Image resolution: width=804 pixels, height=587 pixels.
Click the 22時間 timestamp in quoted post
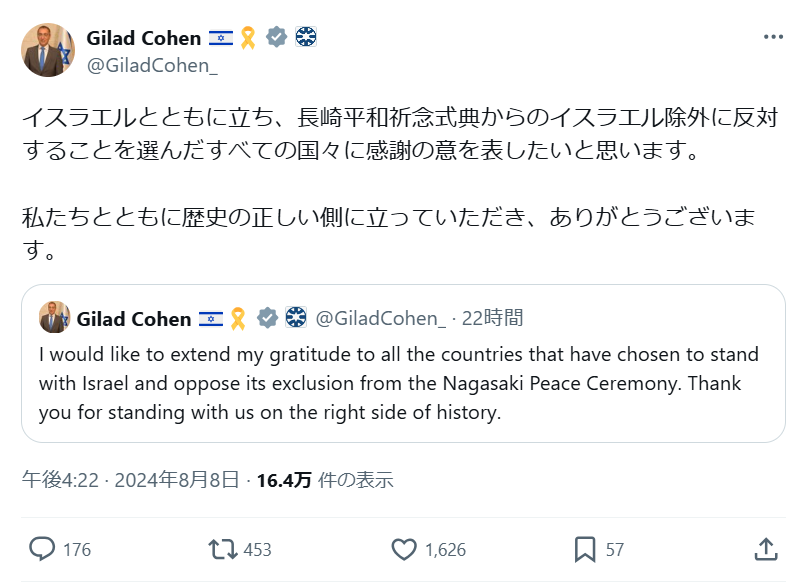[492, 319]
